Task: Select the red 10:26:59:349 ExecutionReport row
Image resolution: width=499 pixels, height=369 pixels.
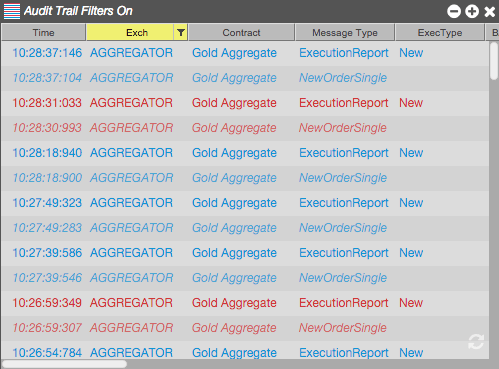Action: (x=245, y=303)
